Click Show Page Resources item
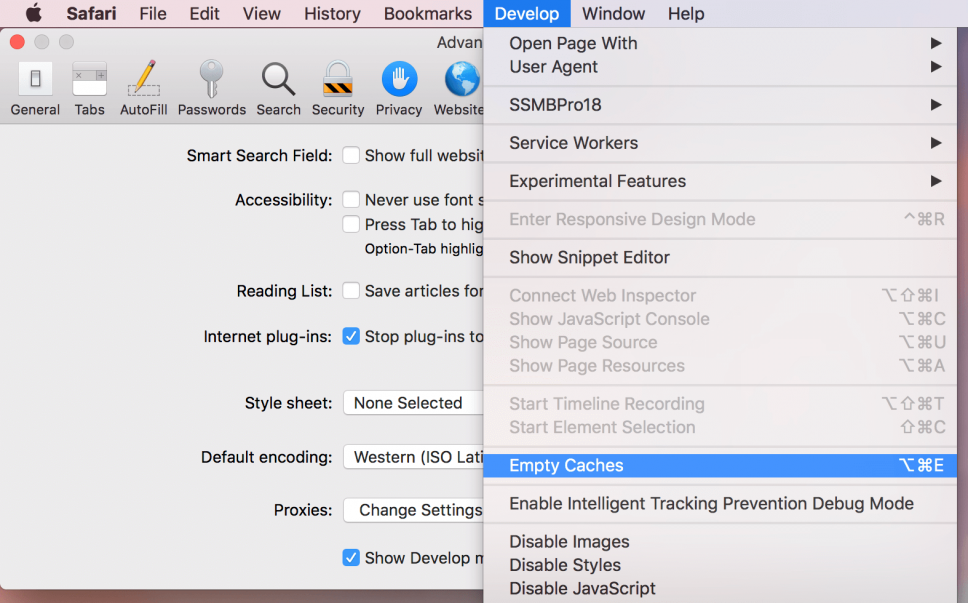968x603 pixels. (x=720, y=366)
